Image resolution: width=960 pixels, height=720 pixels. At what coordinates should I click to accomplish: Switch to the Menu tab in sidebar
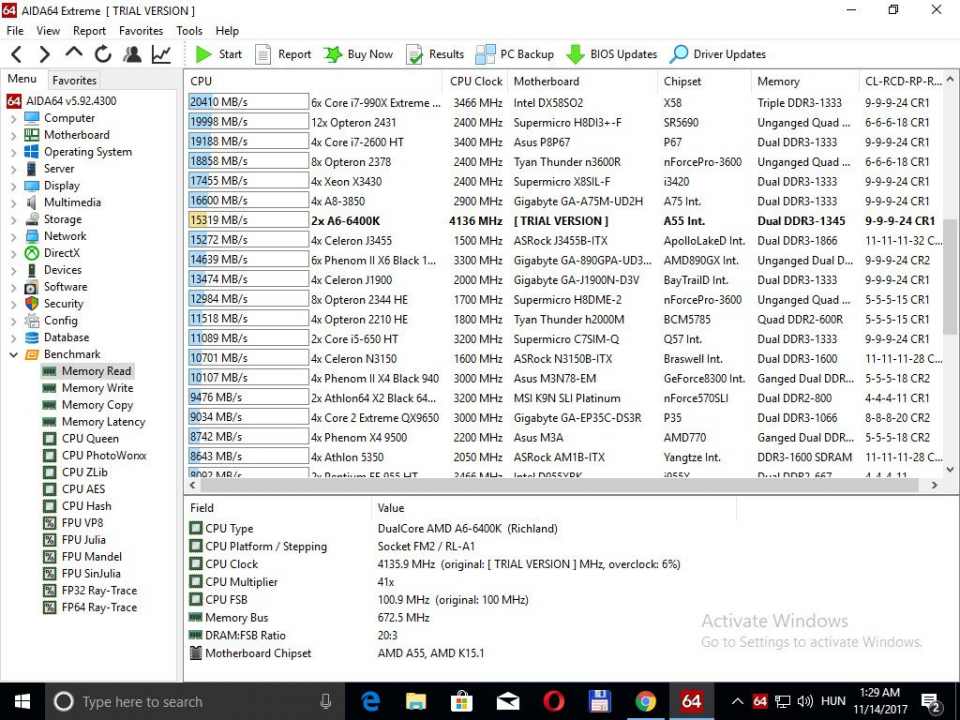pyautogui.click(x=22, y=79)
